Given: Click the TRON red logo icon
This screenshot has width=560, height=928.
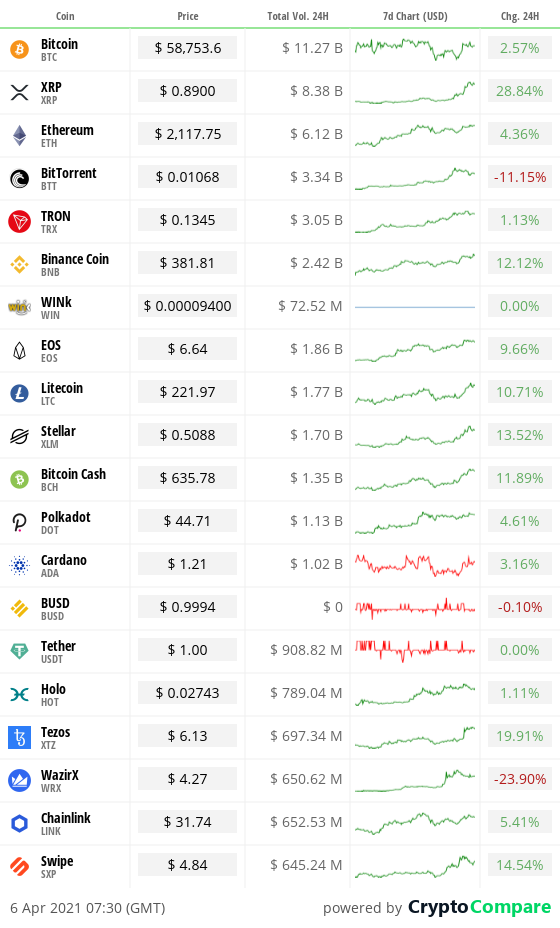Looking at the screenshot, I should [x=20, y=221].
